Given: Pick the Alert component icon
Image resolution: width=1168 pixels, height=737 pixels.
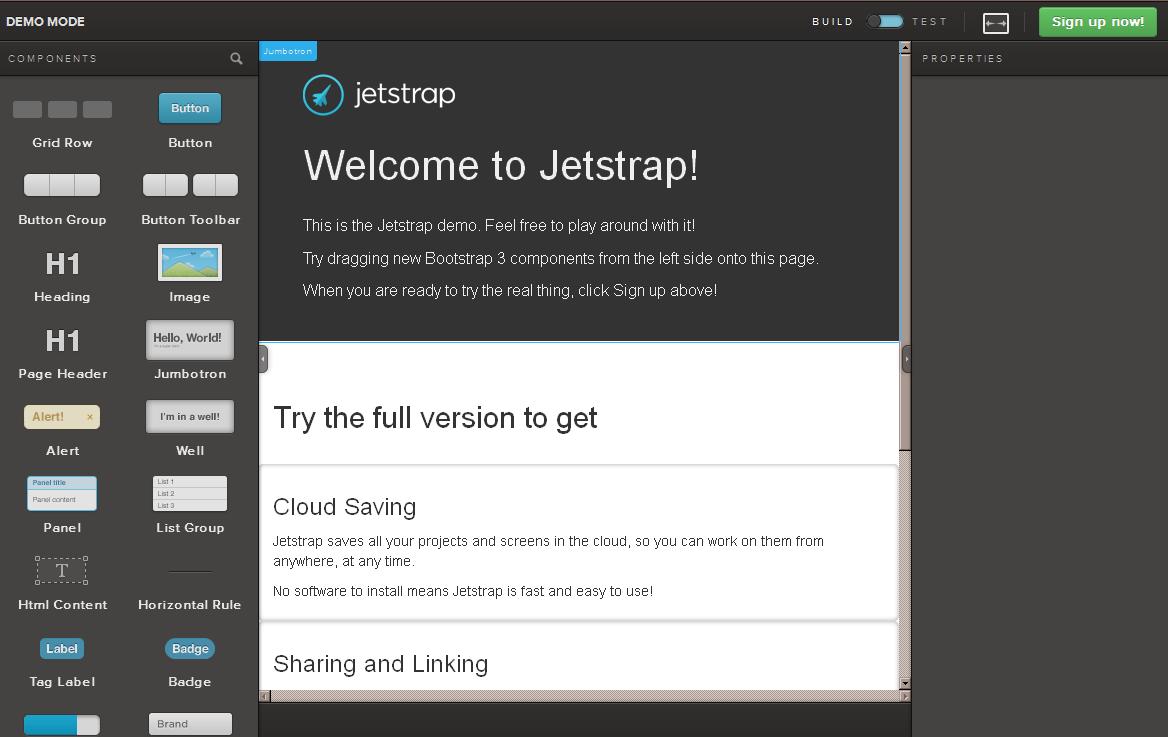Looking at the screenshot, I should click(62, 417).
